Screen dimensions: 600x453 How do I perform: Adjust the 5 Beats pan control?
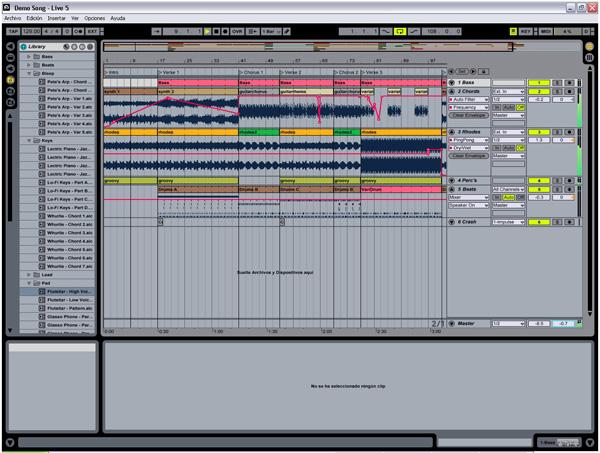coord(563,197)
